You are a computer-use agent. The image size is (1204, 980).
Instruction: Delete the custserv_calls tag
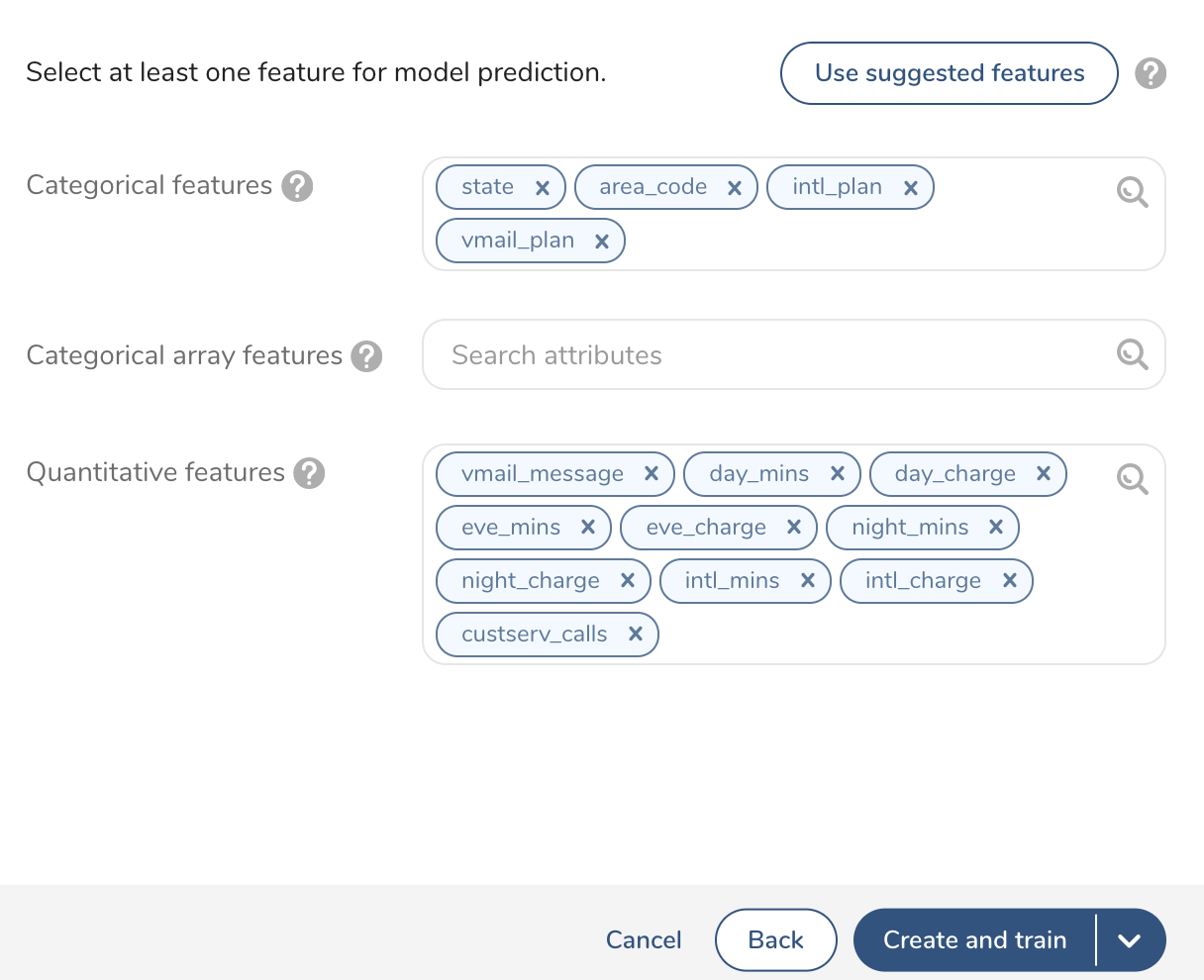pyautogui.click(x=636, y=635)
